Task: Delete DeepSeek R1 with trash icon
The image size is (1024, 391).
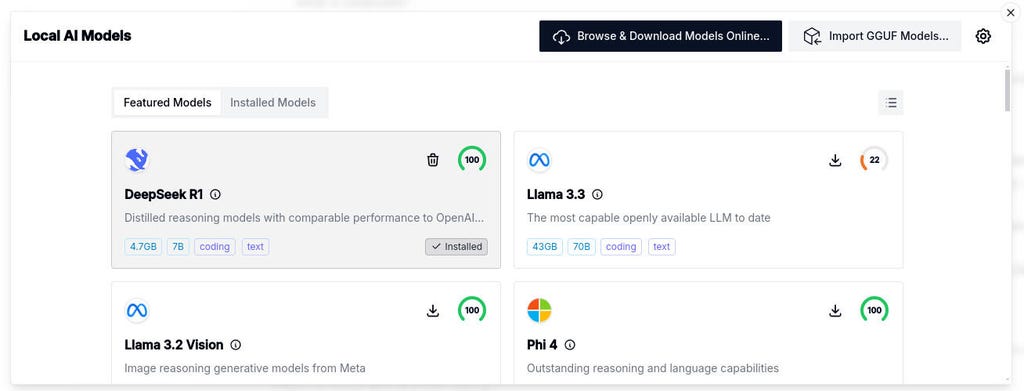Action: 432,160
